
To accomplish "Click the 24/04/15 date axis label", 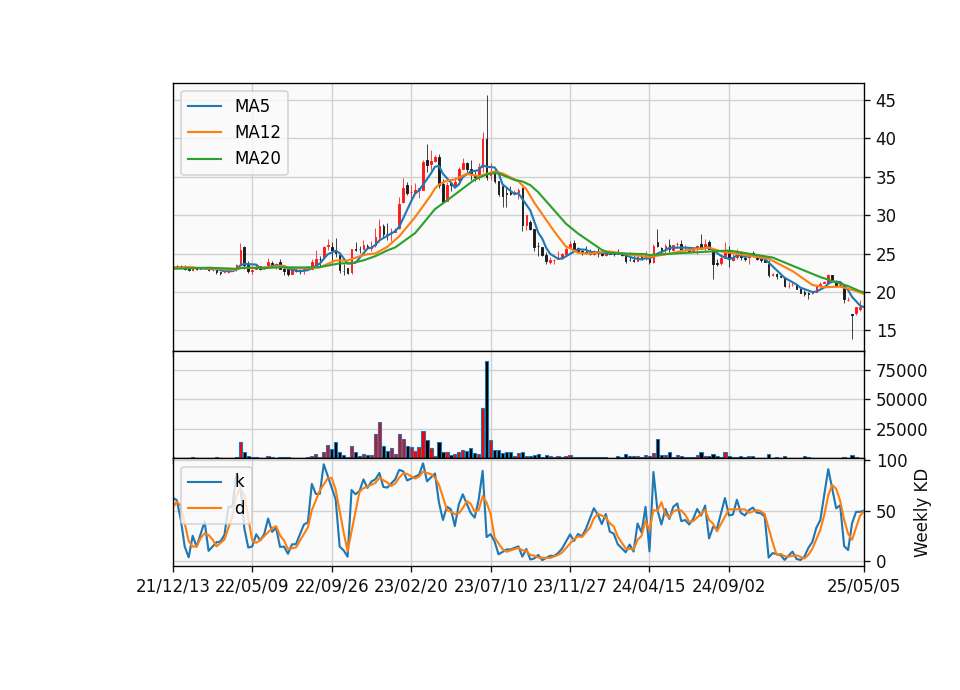I will coord(649,586).
